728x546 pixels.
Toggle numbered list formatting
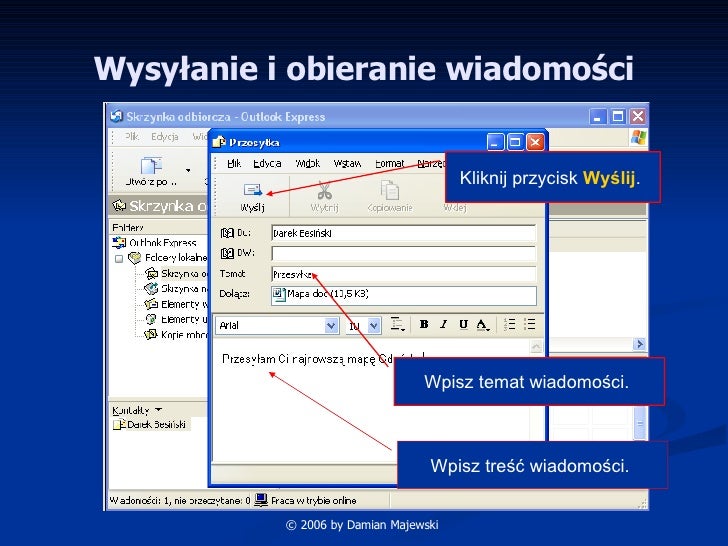510,324
